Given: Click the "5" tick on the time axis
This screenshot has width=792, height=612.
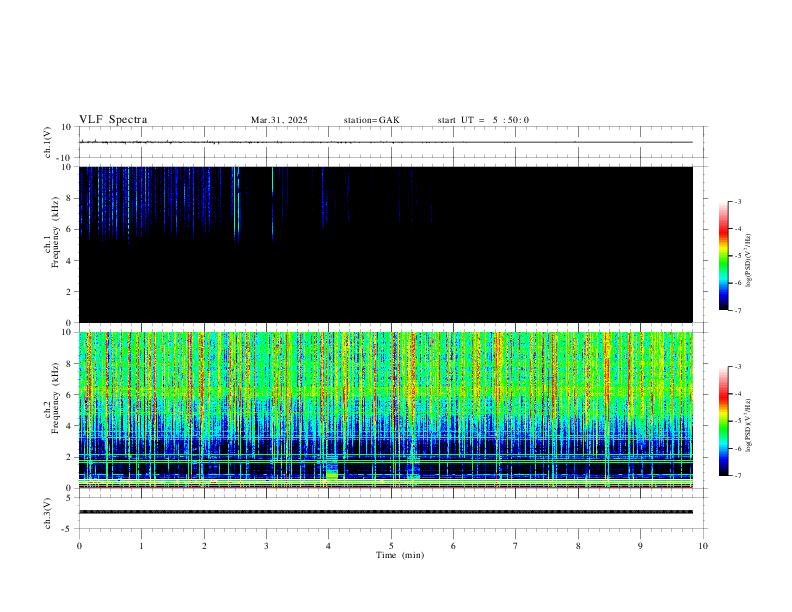Looking at the screenshot, I should tap(391, 546).
